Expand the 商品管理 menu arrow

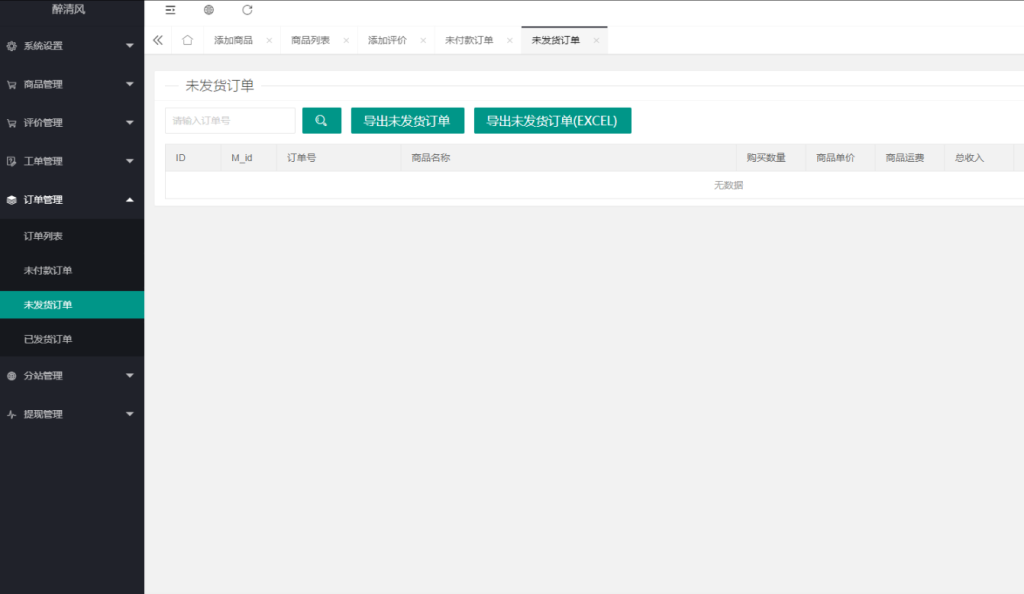click(x=129, y=84)
